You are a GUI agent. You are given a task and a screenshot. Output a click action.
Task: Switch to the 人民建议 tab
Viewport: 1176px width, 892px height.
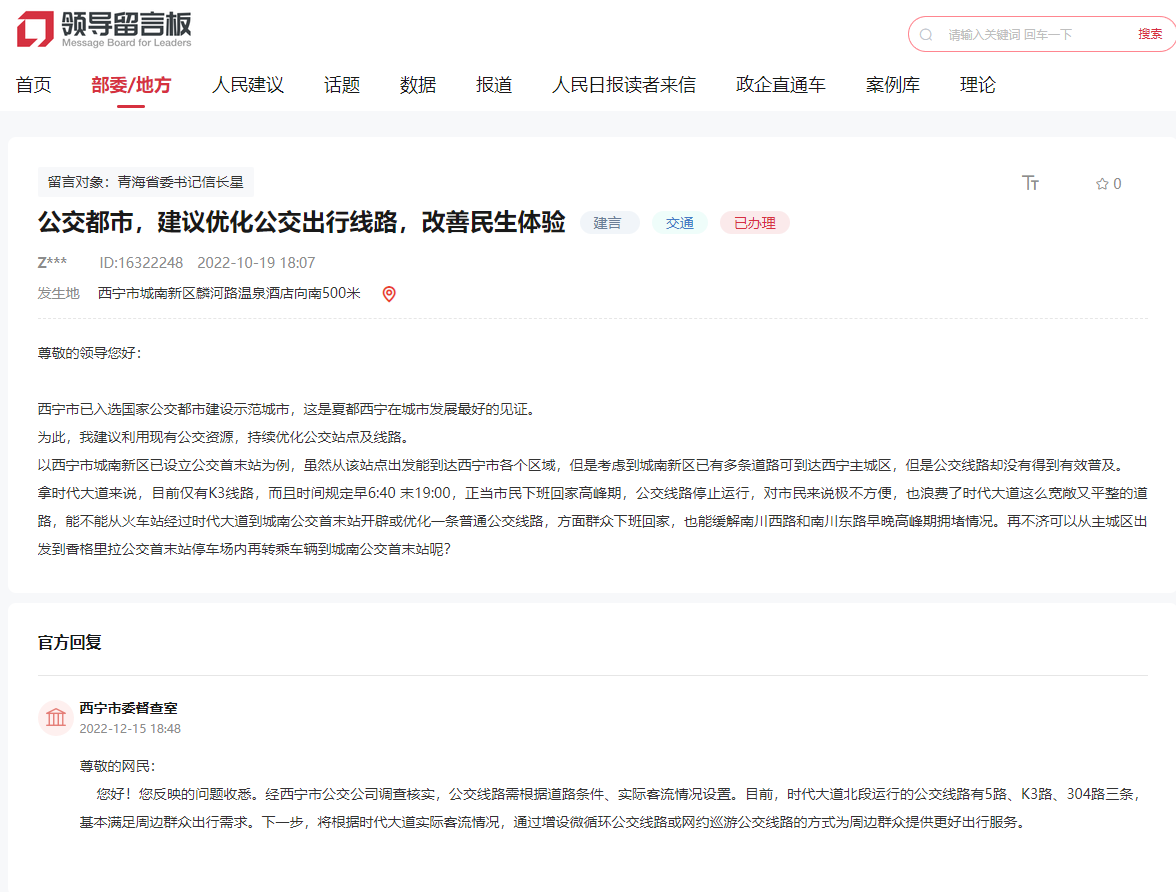[248, 85]
